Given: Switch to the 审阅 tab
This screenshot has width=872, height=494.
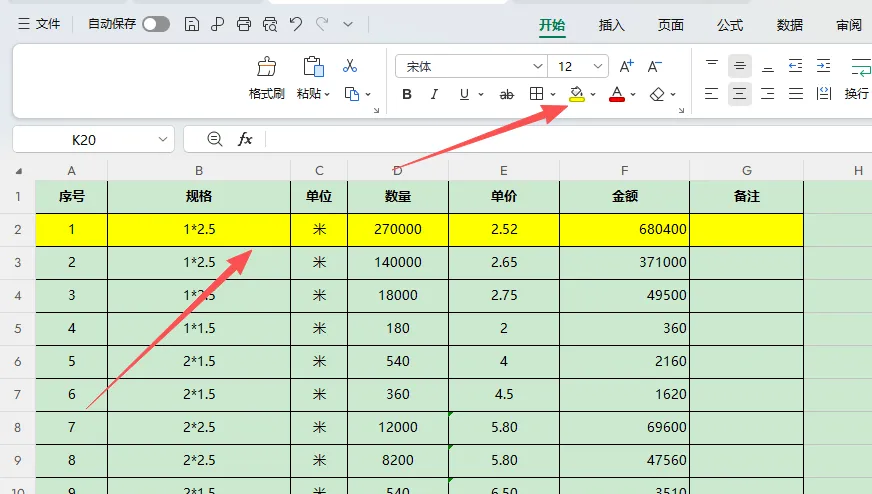Looking at the screenshot, I should click(849, 25).
